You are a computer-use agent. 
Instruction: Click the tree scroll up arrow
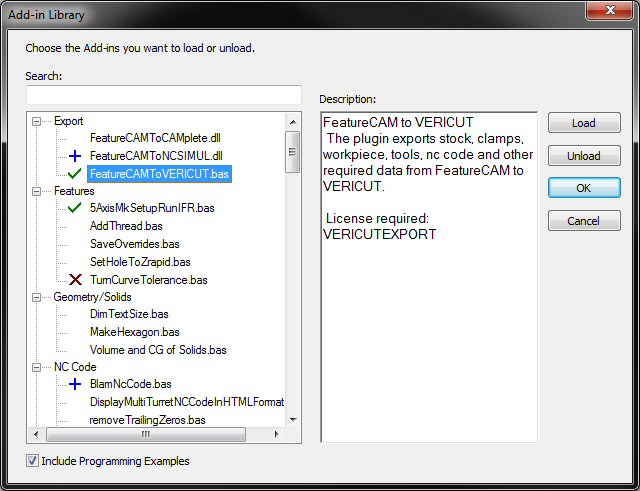293,122
